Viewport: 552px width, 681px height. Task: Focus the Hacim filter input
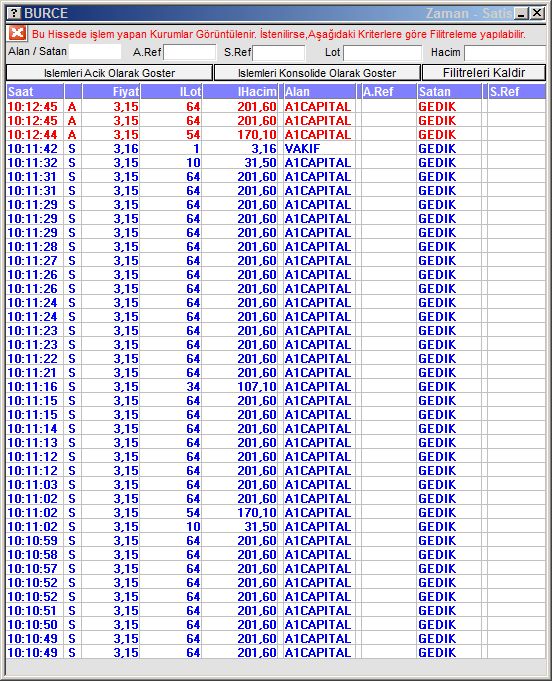tap(505, 53)
